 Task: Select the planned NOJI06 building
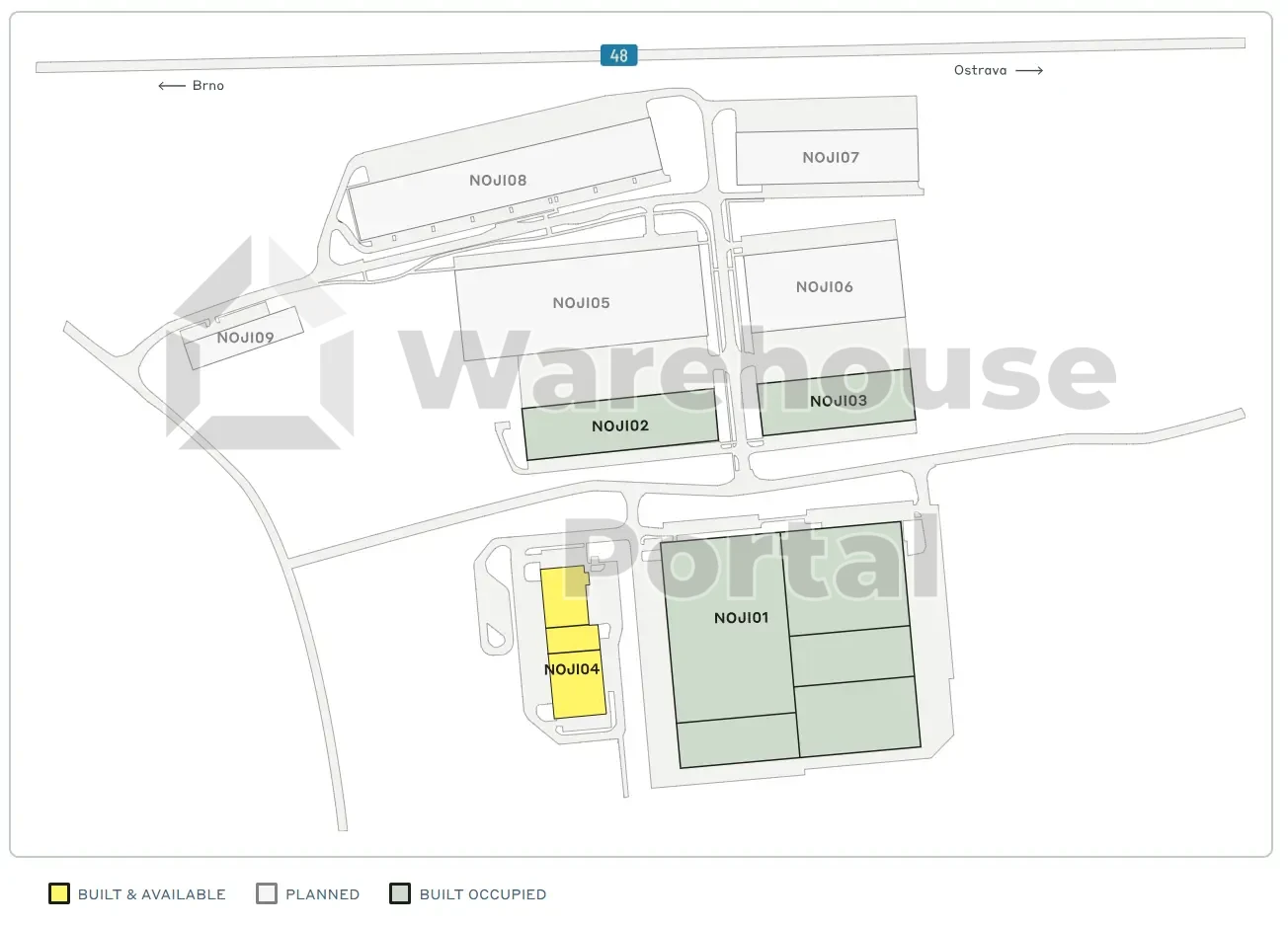coord(824,287)
